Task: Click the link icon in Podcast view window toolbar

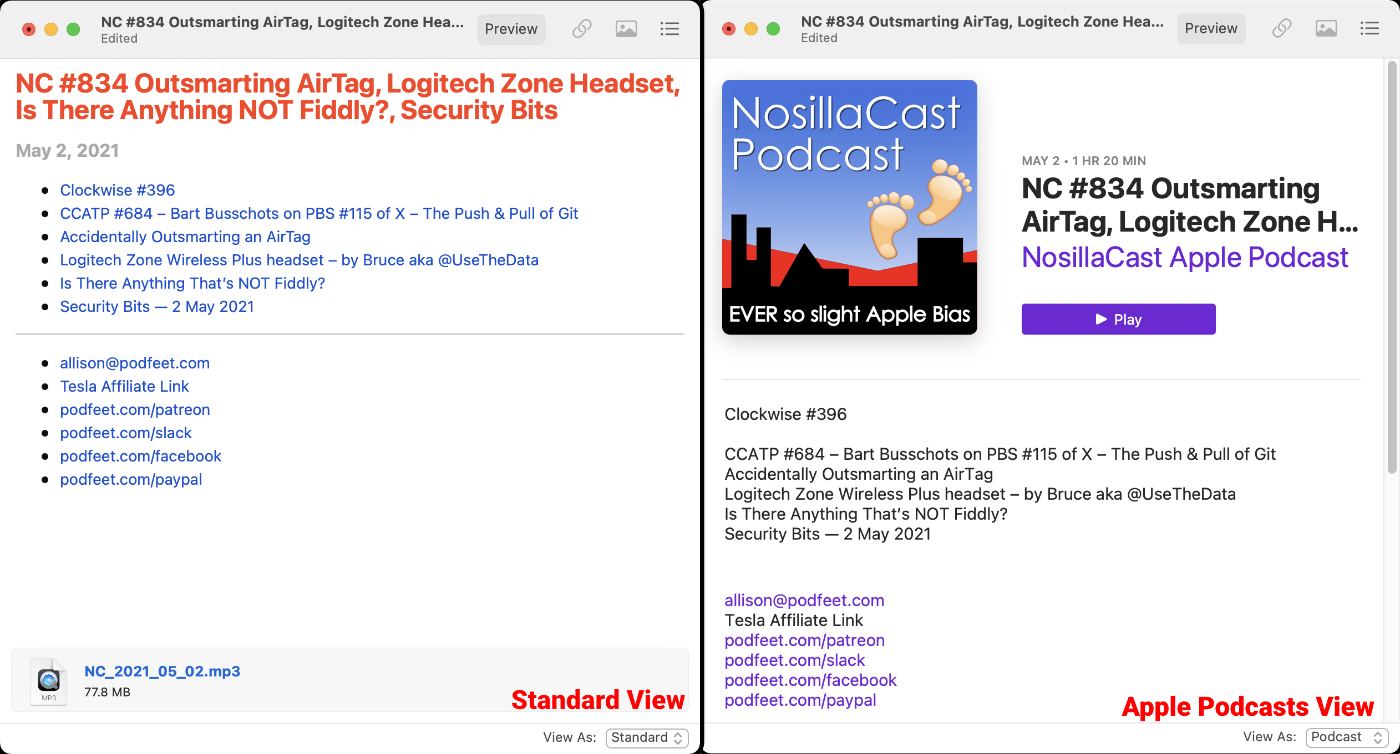Action: (x=1282, y=29)
